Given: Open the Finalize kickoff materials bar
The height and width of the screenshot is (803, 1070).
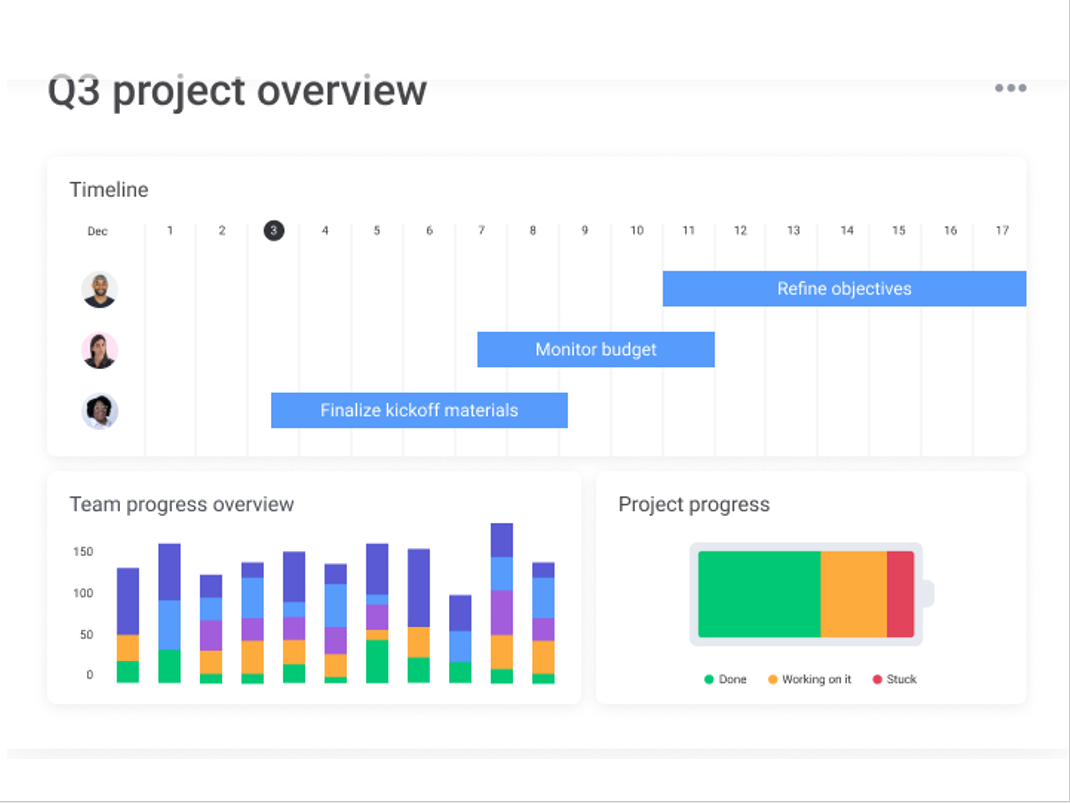Looking at the screenshot, I should [419, 410].
